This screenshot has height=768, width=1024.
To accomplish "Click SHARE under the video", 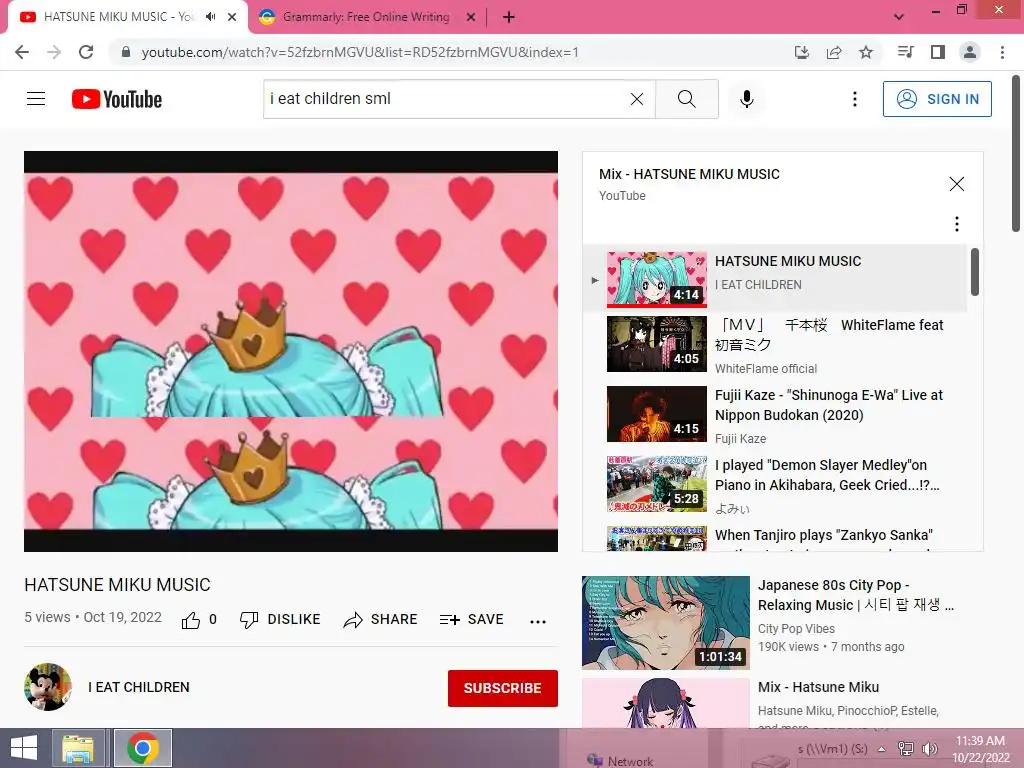I will (381, 620).
